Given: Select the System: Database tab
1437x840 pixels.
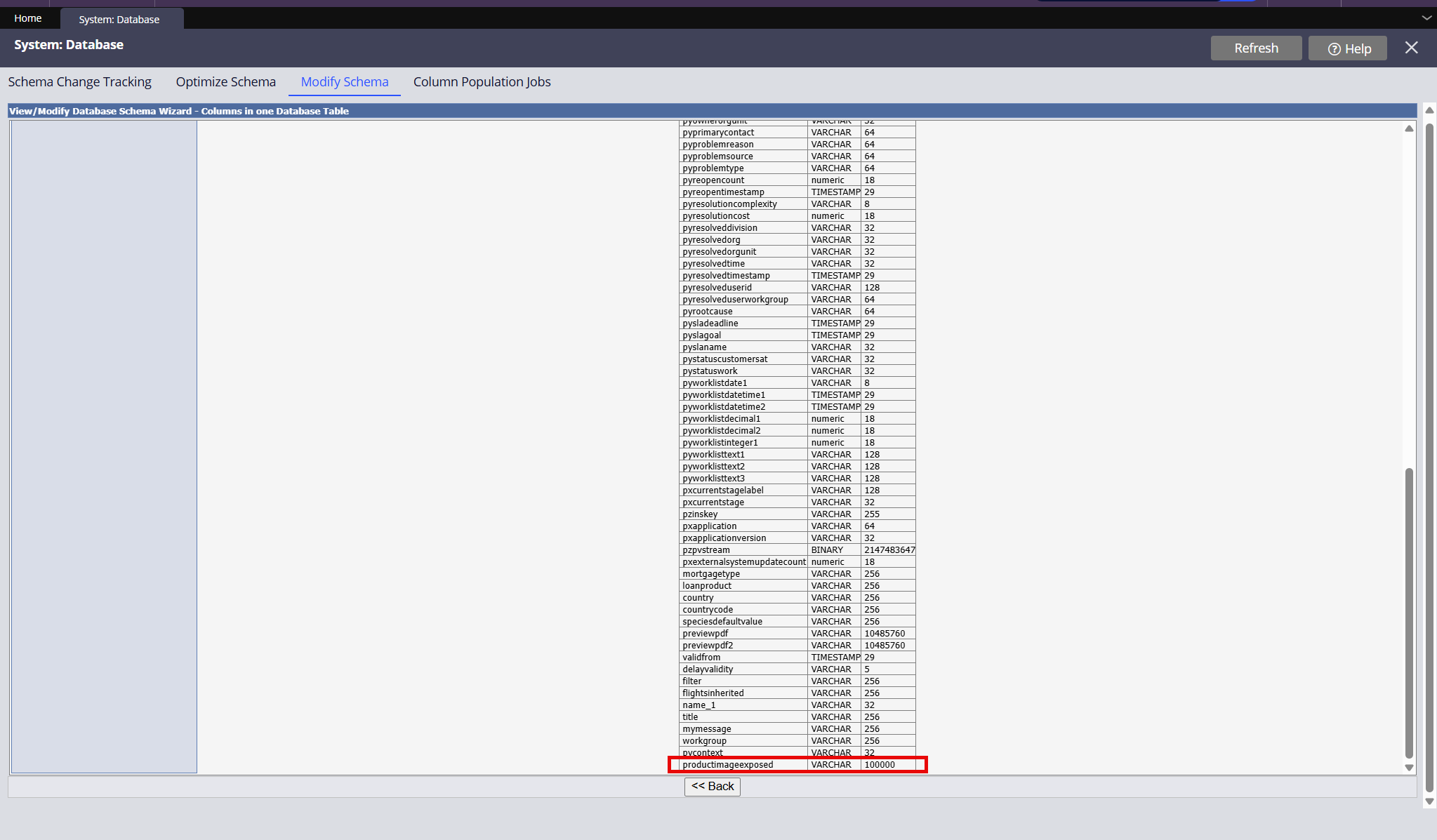Looking at the screenshot, I should 119,19.
